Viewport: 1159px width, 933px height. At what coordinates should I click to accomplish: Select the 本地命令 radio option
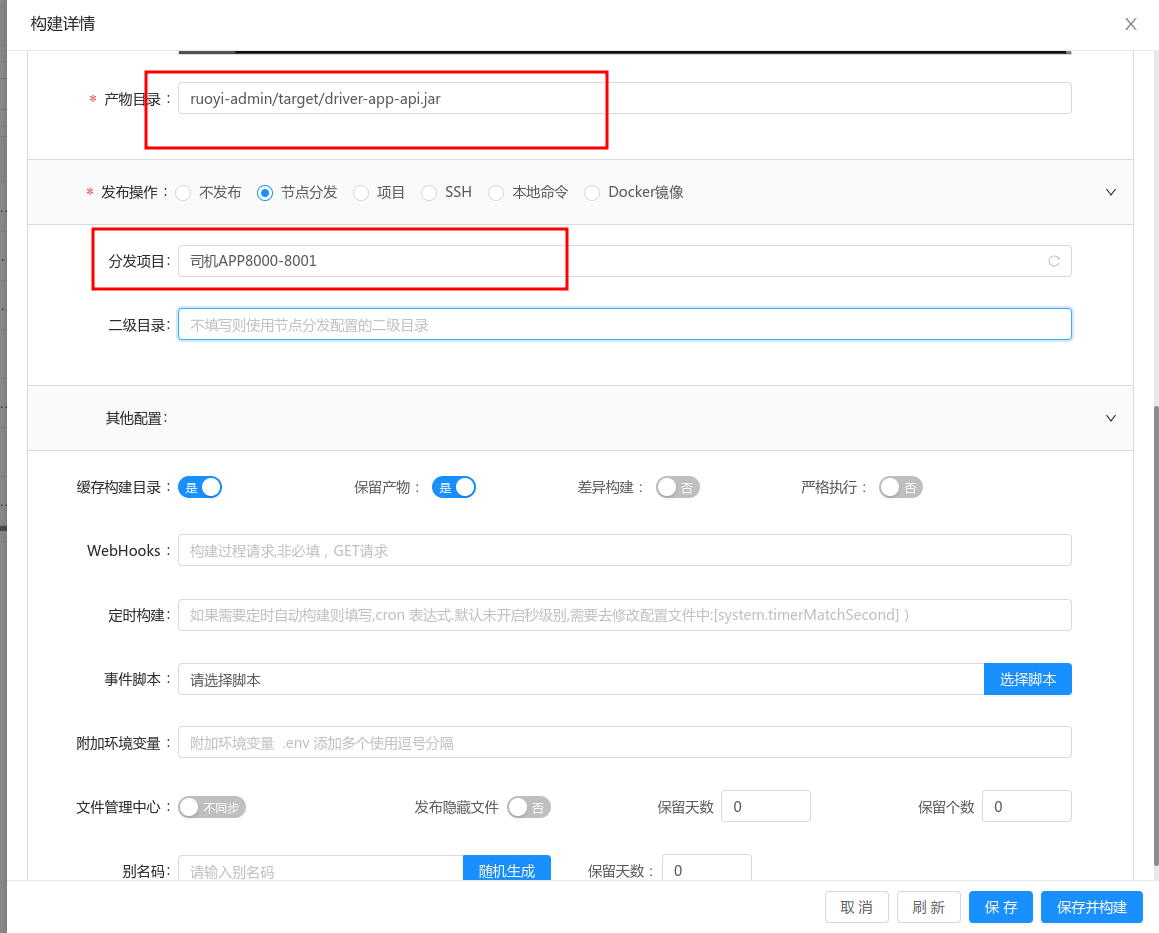point(496,193)
